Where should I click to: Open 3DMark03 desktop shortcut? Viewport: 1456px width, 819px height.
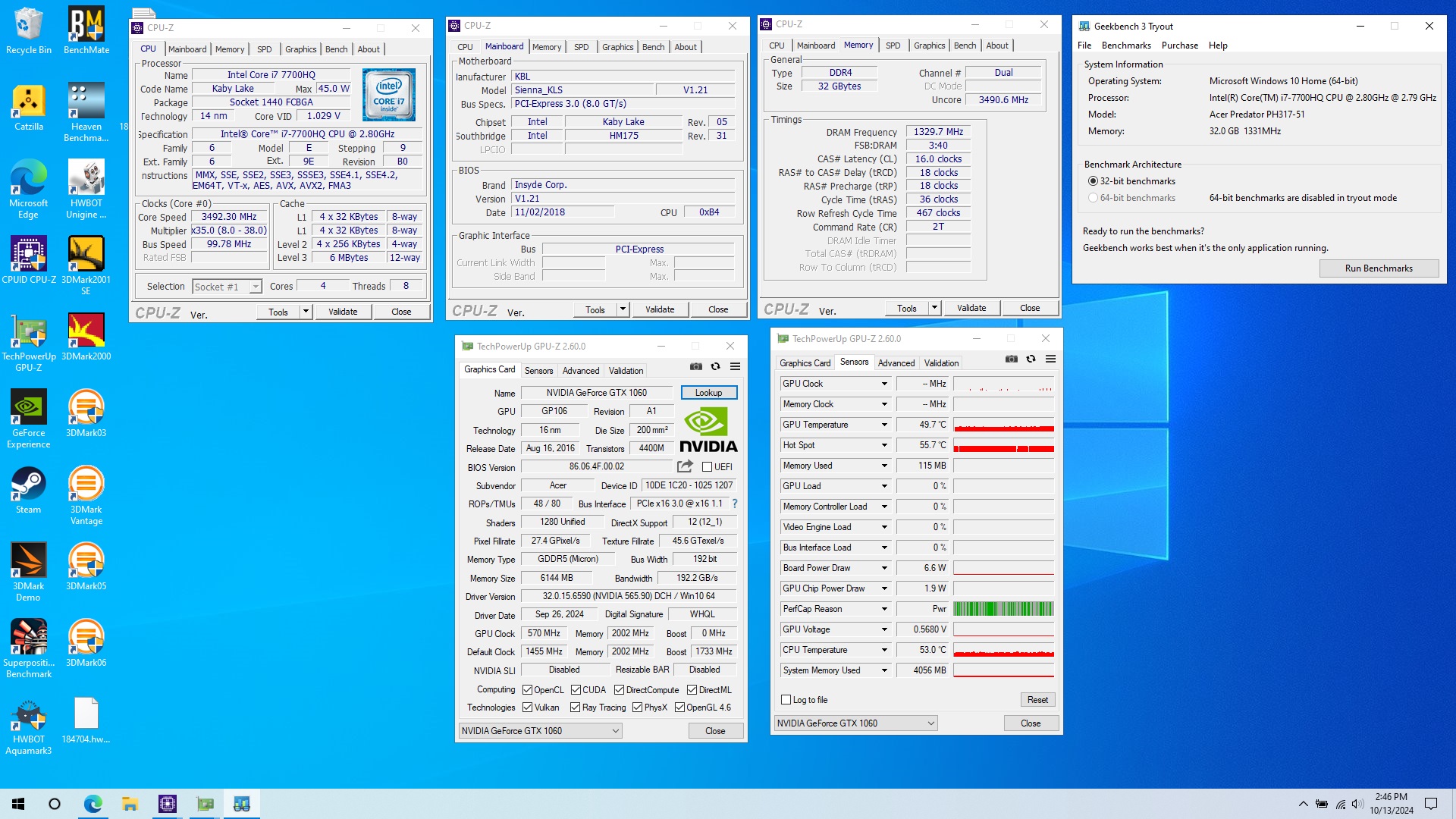86,414
